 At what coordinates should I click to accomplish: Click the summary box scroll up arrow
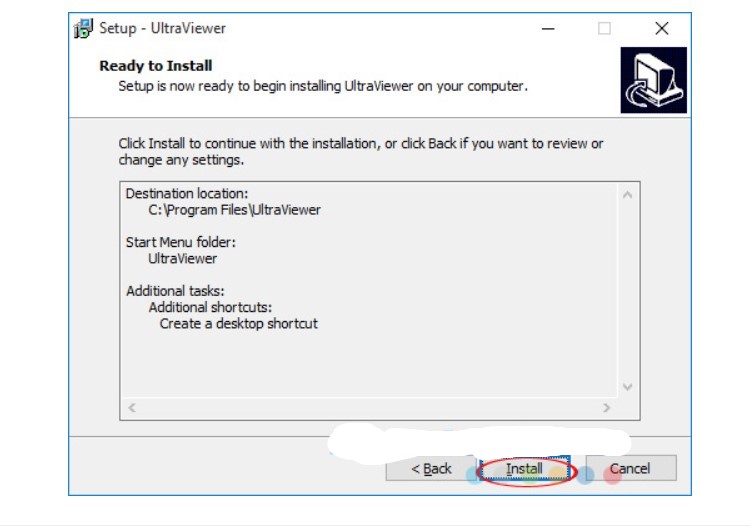coord(628,194)
